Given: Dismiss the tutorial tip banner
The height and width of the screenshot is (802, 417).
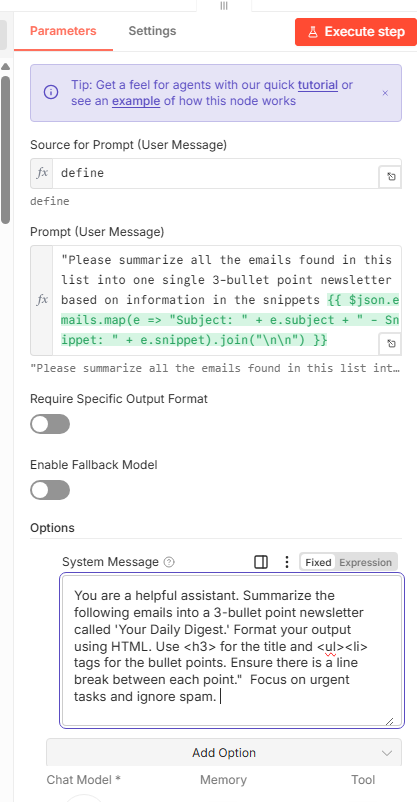Looking at the screenshot, I should tap(385, 93).
